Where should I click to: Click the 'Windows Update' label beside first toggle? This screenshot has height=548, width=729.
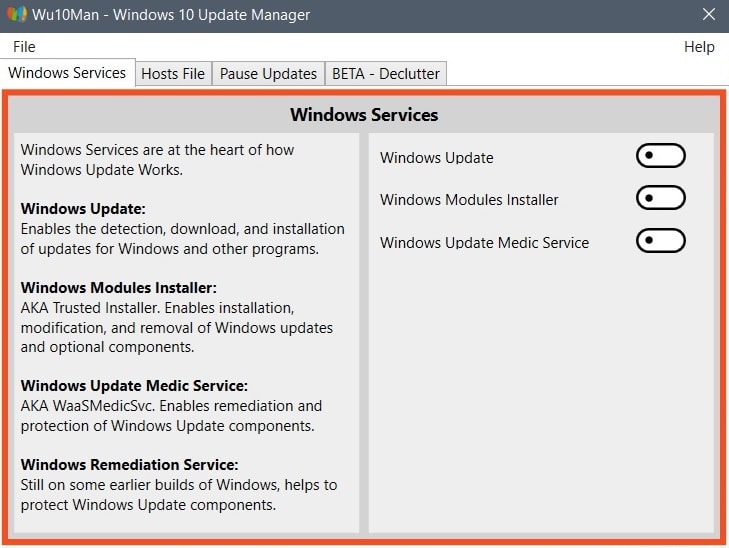pos(437,158)
